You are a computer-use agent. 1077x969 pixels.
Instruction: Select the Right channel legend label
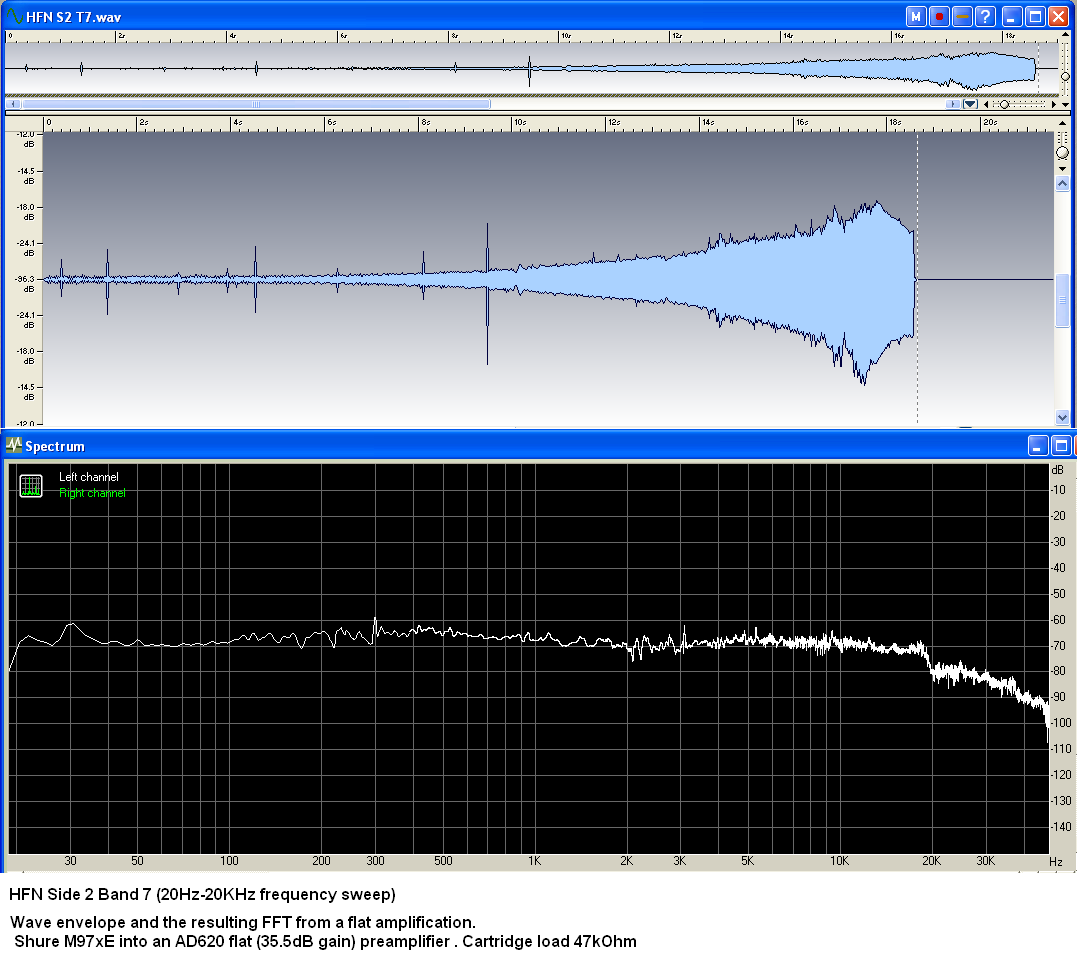click(x=92, y=493)
